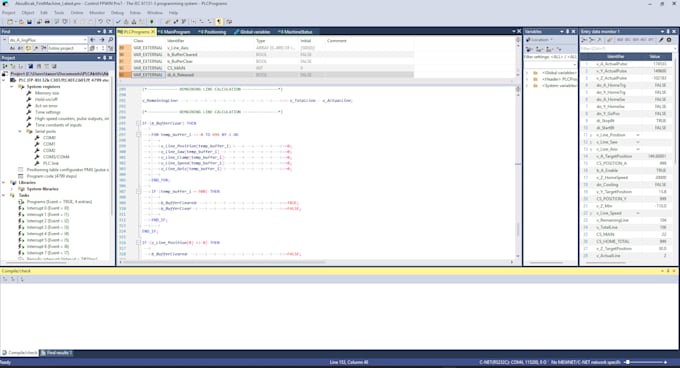This screenshot has width=680, height=368.
Task: Click the Open project folder icon
Action: [x=21, y=21]
